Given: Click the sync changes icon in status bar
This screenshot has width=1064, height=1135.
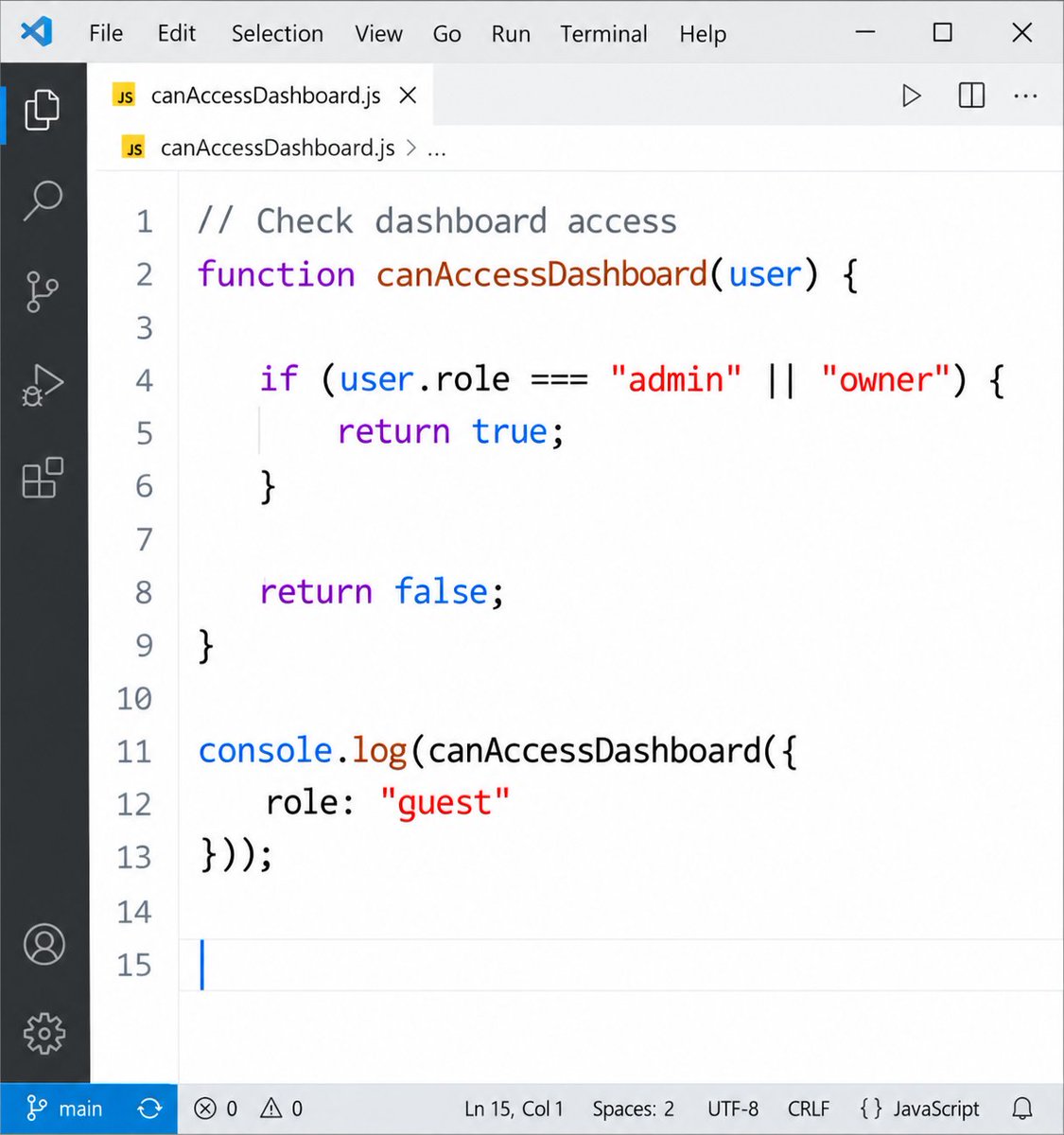Looking at the screenshot, I should (x=149, y=1109).
